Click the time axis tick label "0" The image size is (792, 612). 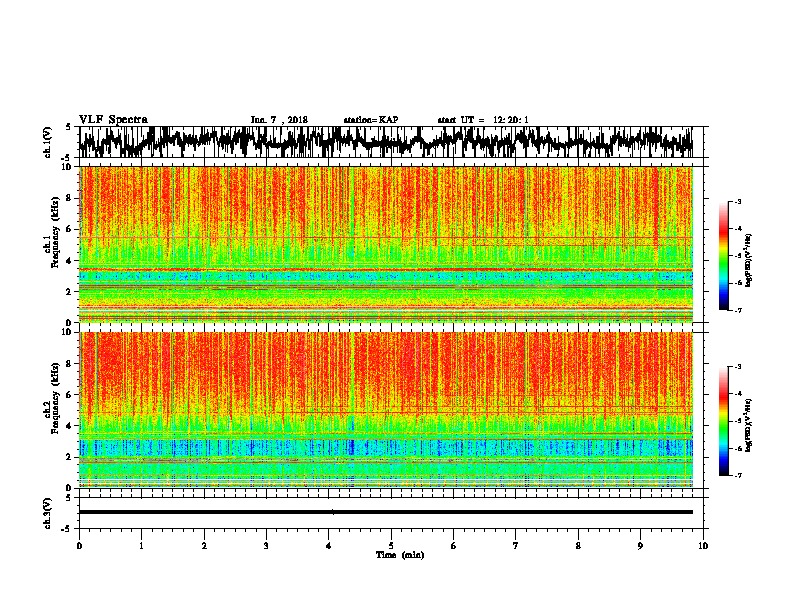(79, 546)
